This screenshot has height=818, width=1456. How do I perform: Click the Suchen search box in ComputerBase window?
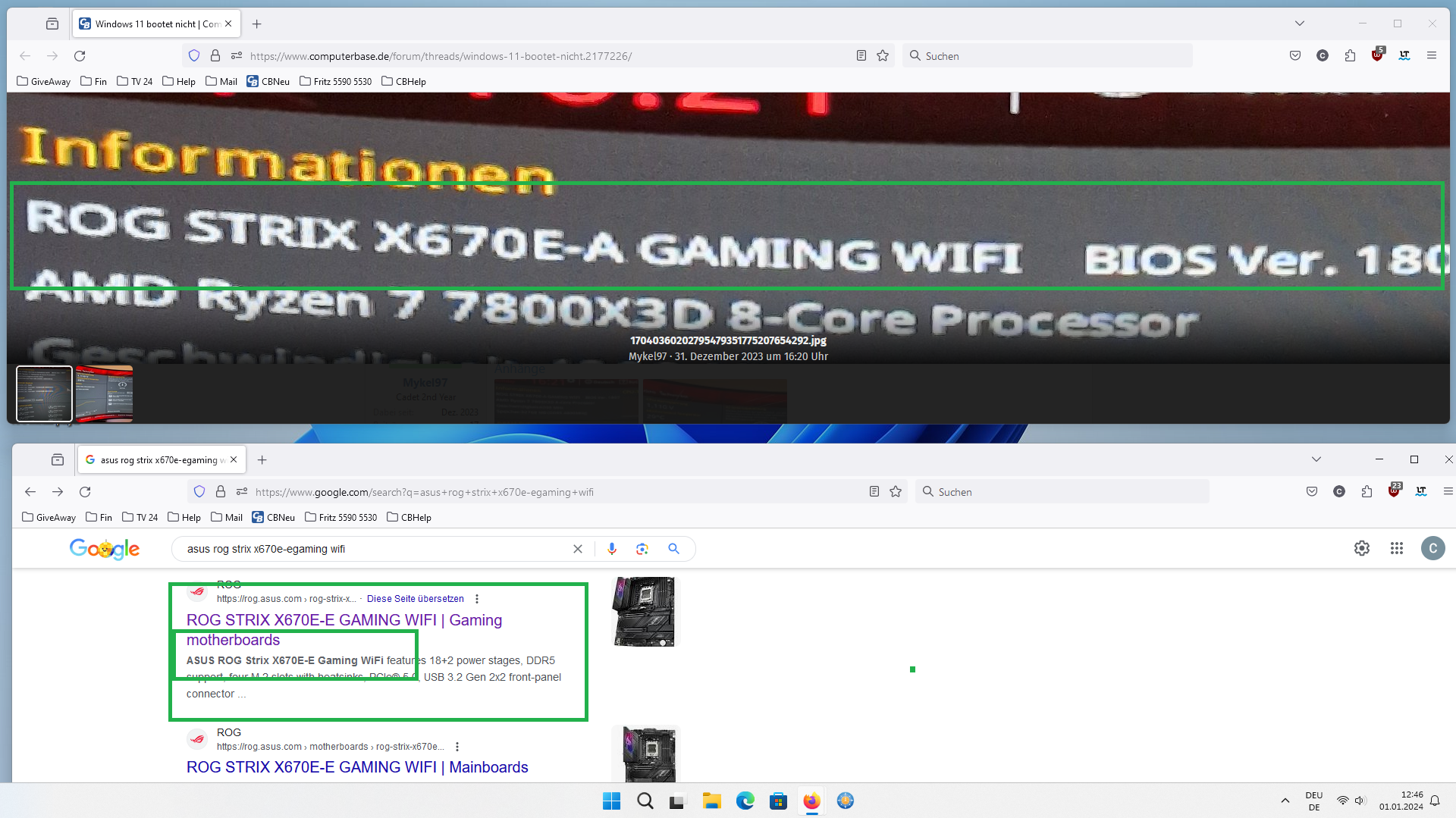pos(1047,55)
